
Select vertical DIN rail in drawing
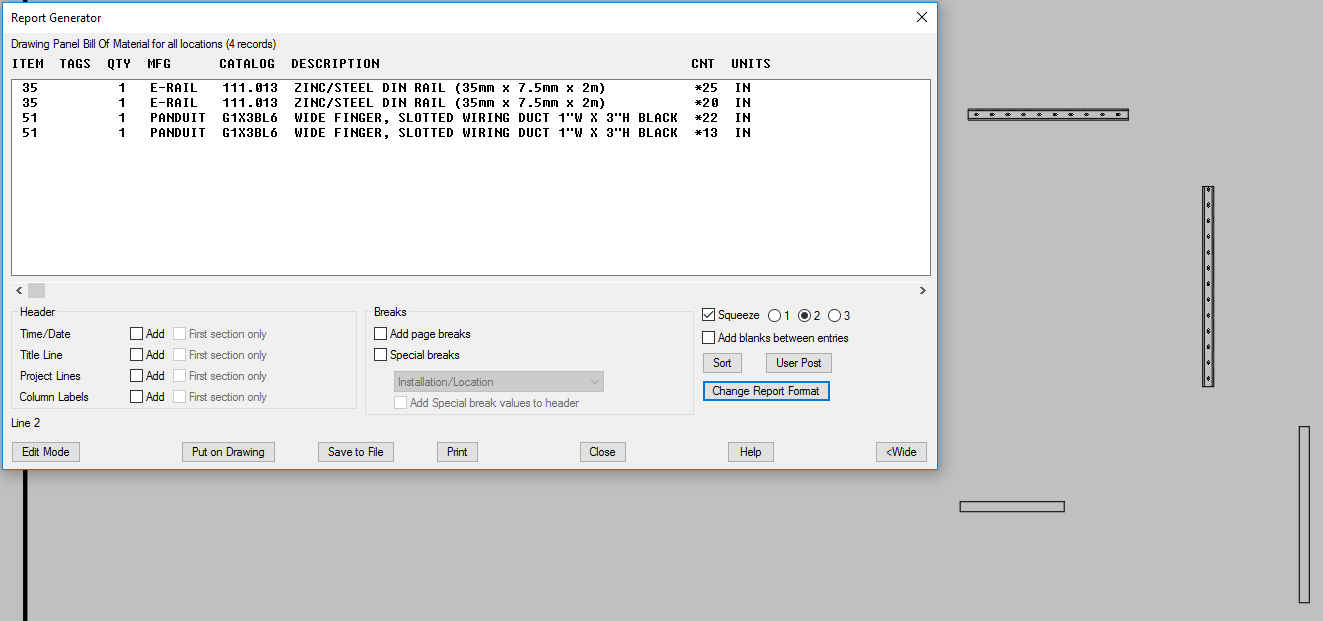[x=1208, y=286]
